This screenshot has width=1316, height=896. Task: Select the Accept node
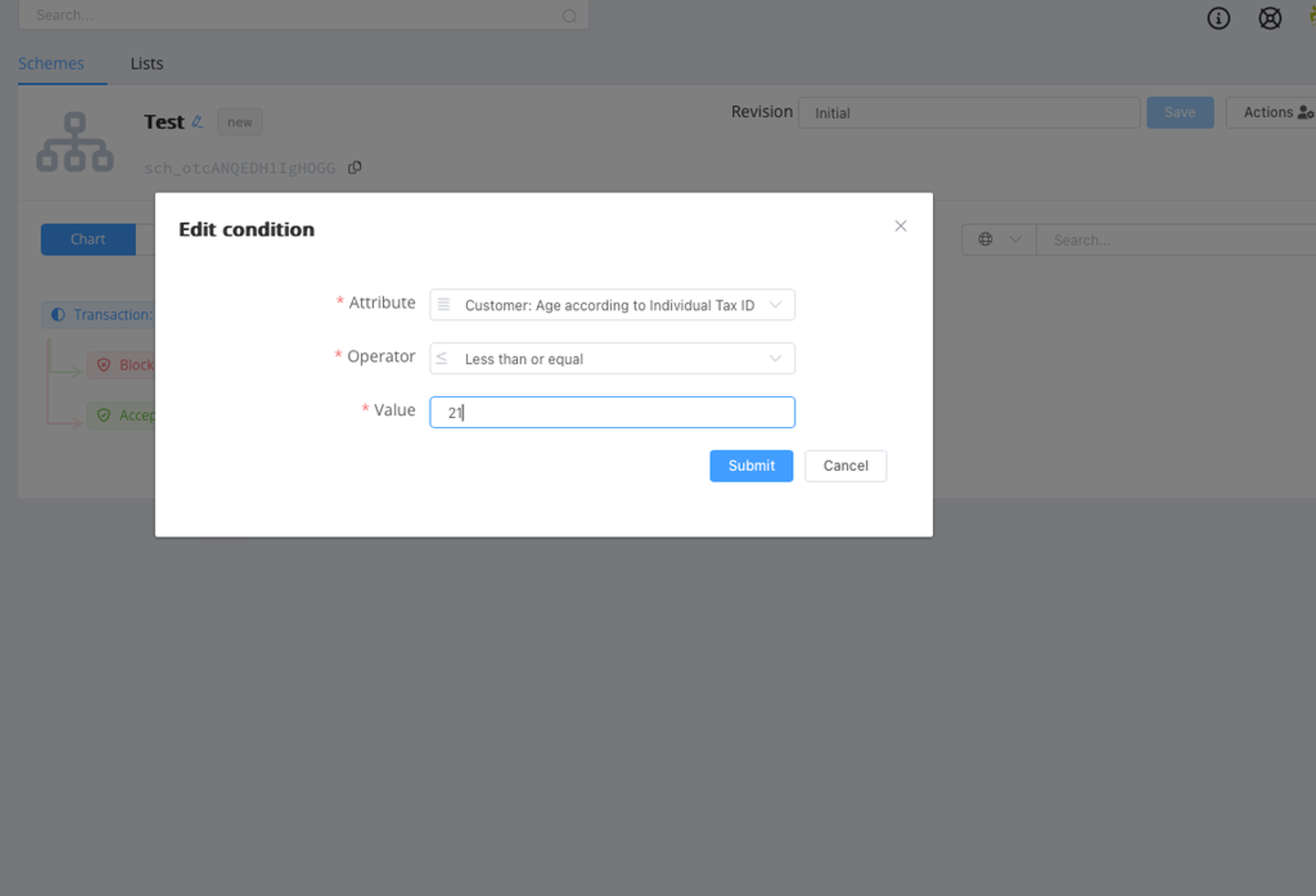coord(121,415)
